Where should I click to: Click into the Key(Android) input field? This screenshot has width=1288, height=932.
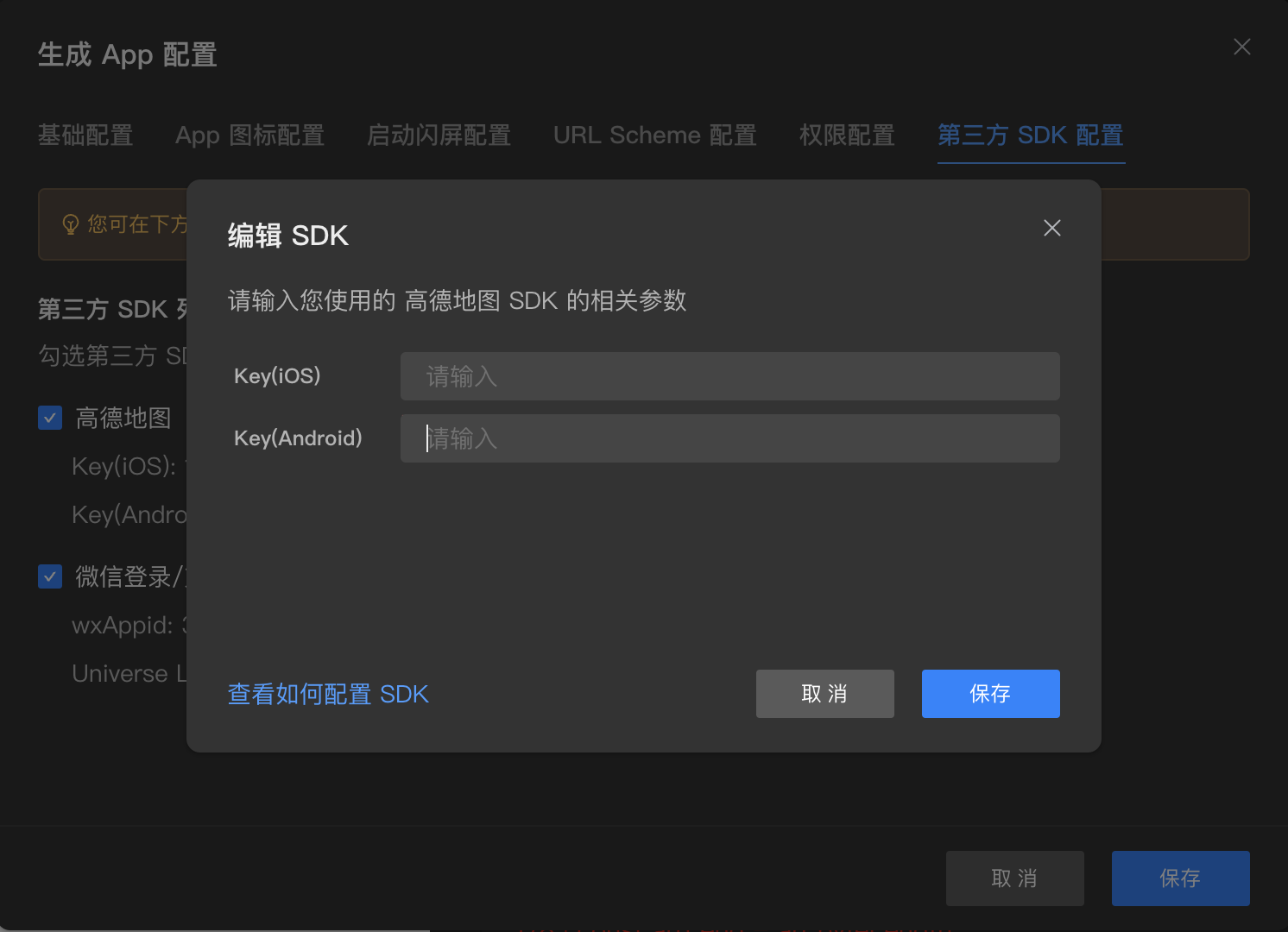pyautogui.click(x=729, y=438)
